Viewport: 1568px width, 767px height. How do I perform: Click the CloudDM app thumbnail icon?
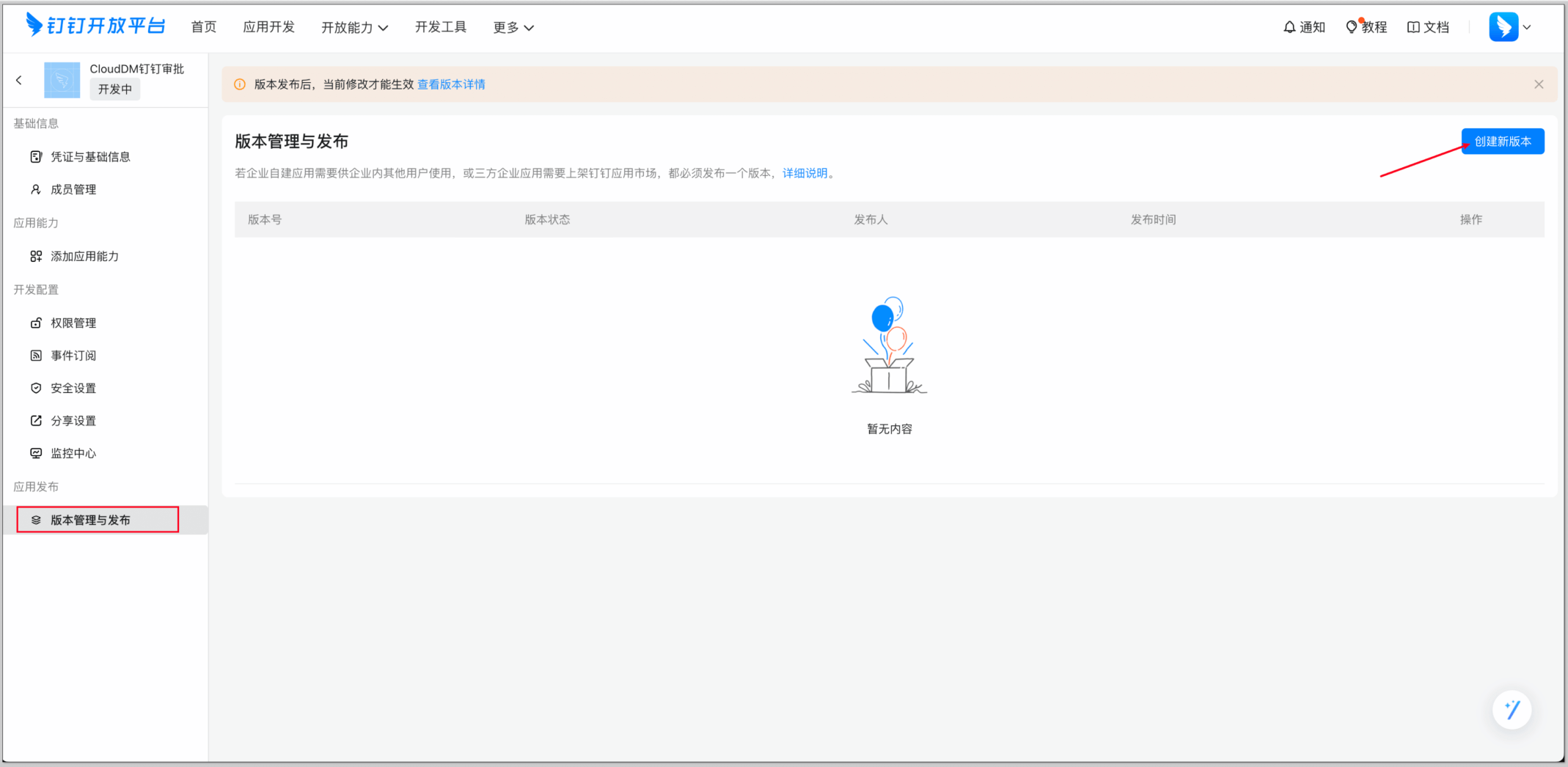tap(62, 80)
